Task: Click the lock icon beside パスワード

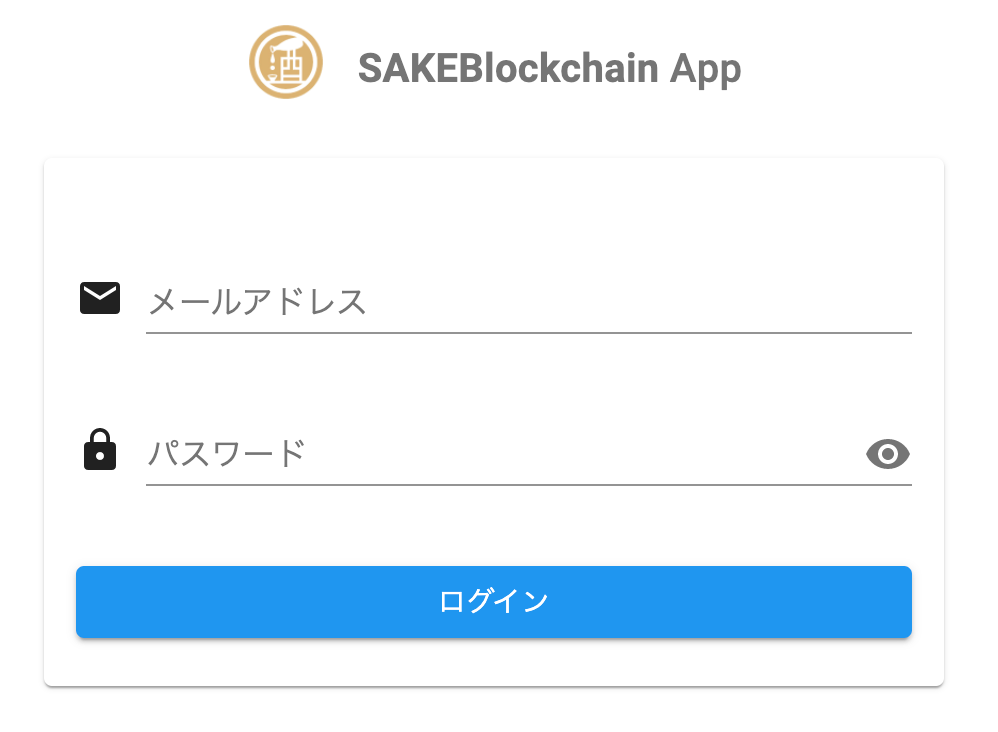Action: coord(100,450)
